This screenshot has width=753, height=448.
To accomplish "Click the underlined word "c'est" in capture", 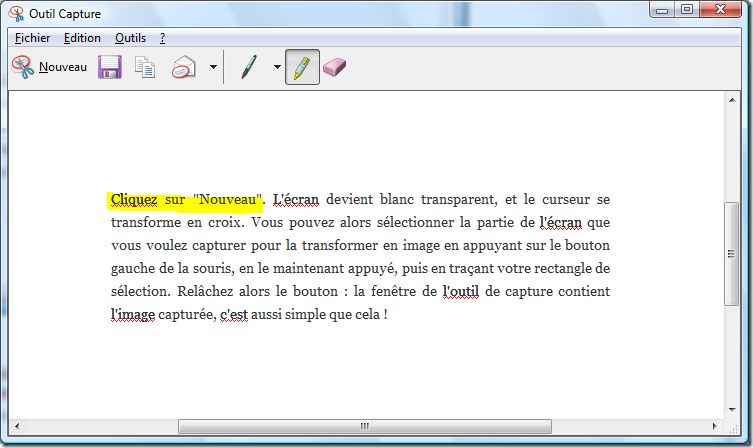I will click(x=234, y=315).
